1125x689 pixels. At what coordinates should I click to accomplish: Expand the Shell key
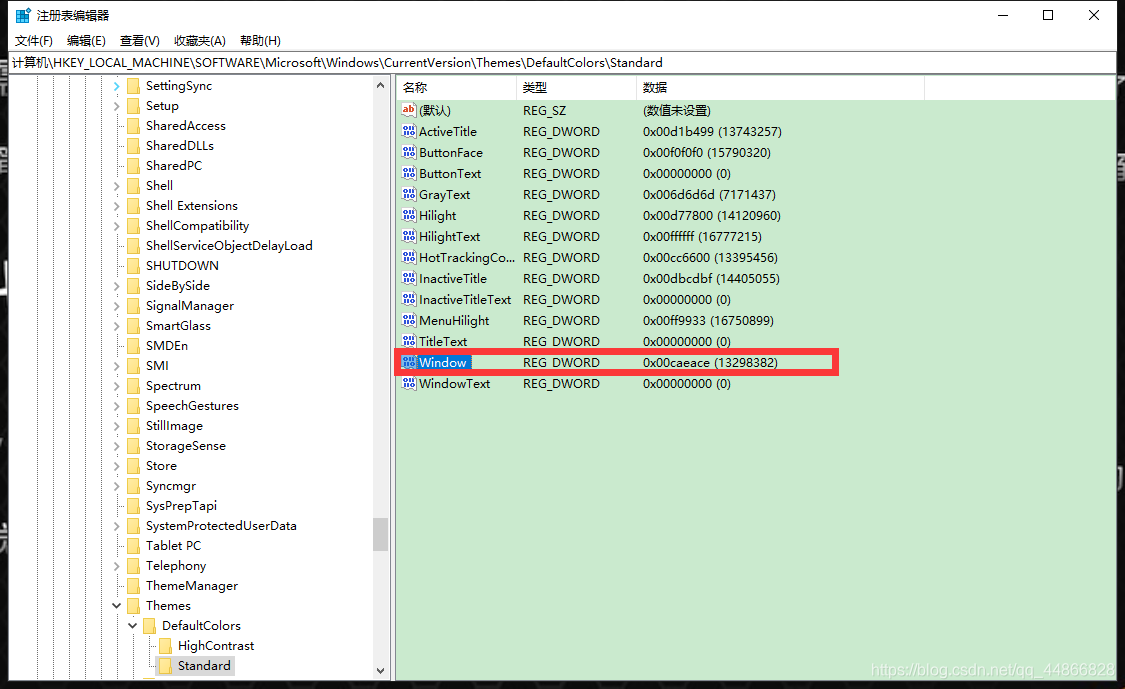click(x=116, y=186)
